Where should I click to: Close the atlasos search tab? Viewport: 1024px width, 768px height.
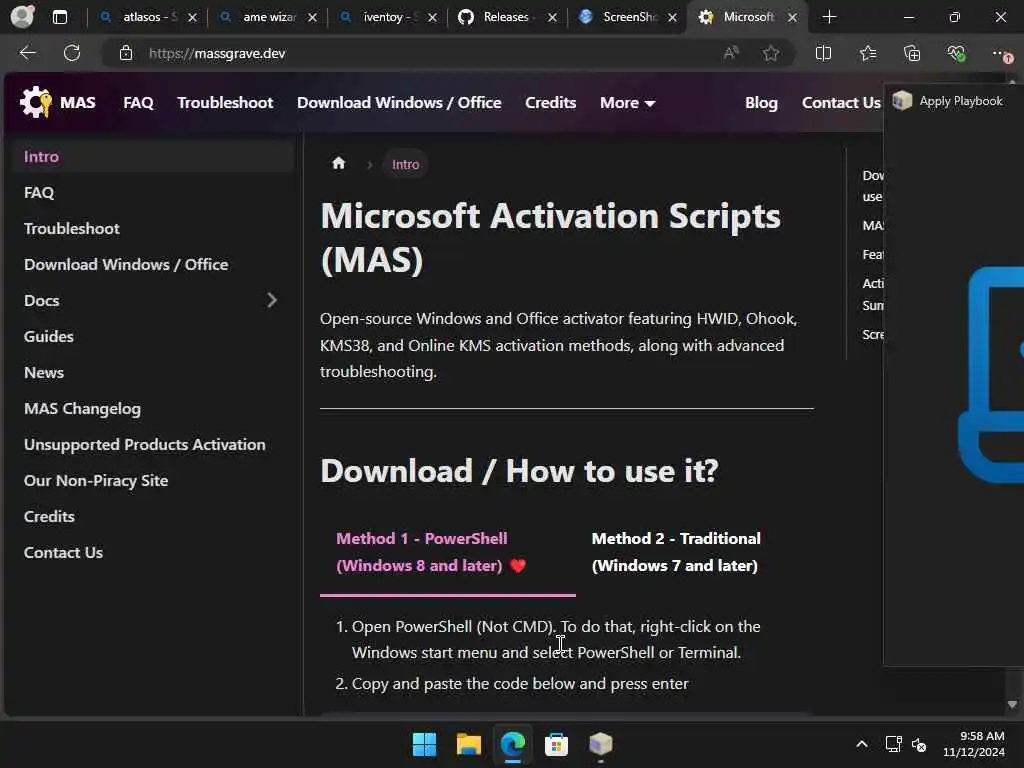coord(192,18)
